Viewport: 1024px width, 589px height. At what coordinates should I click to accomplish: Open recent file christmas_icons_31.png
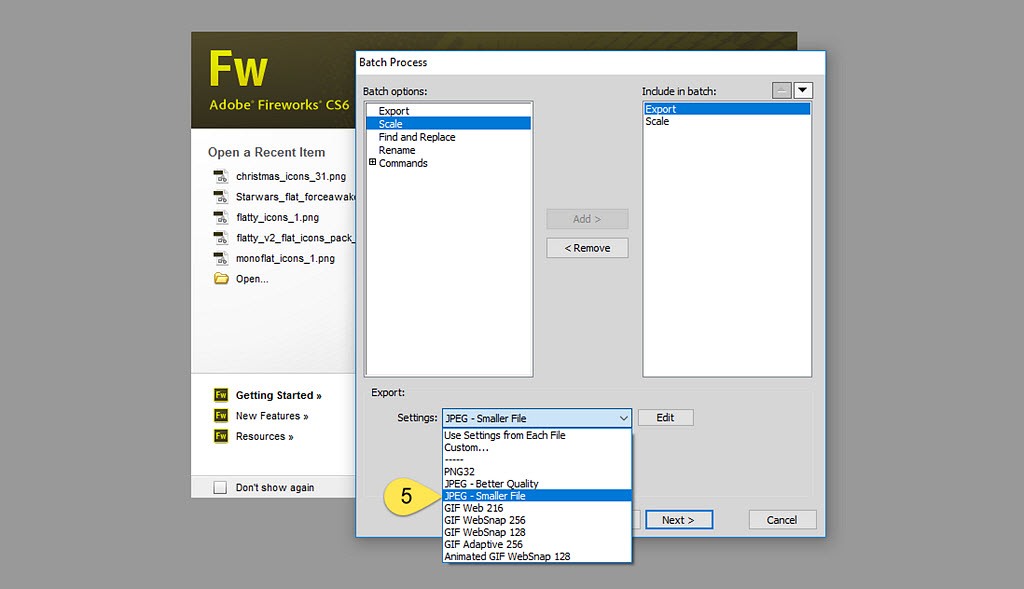291,176
